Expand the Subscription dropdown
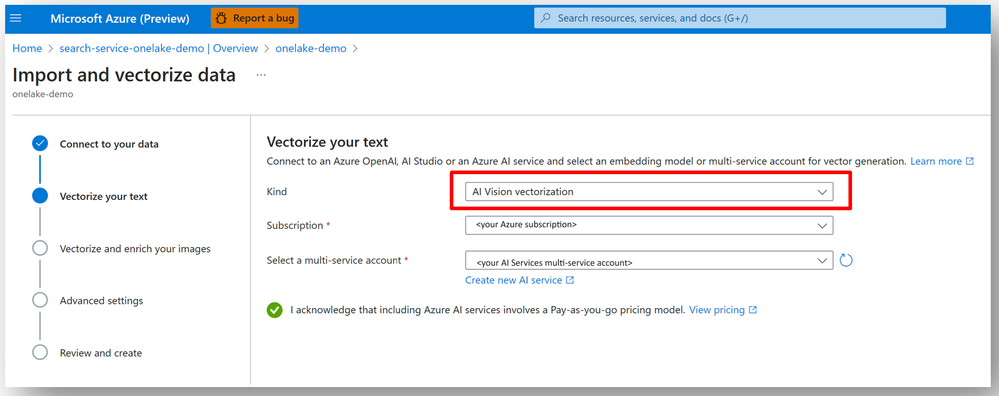Screen dimensions: 999x396 click(649, 225)
